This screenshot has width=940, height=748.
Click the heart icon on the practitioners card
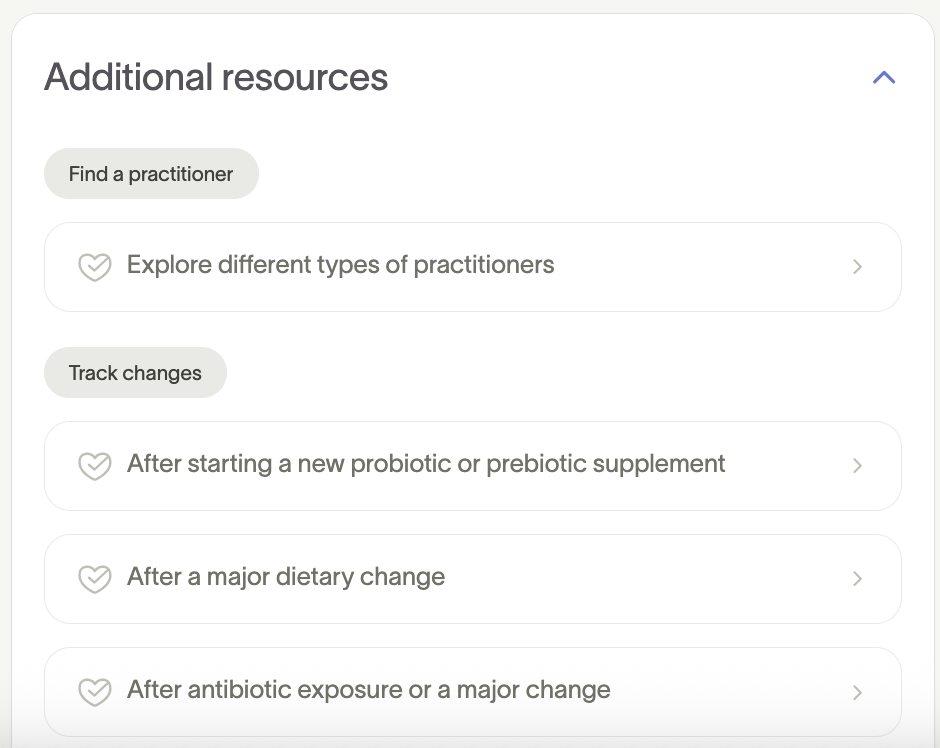tap(95, 266)
